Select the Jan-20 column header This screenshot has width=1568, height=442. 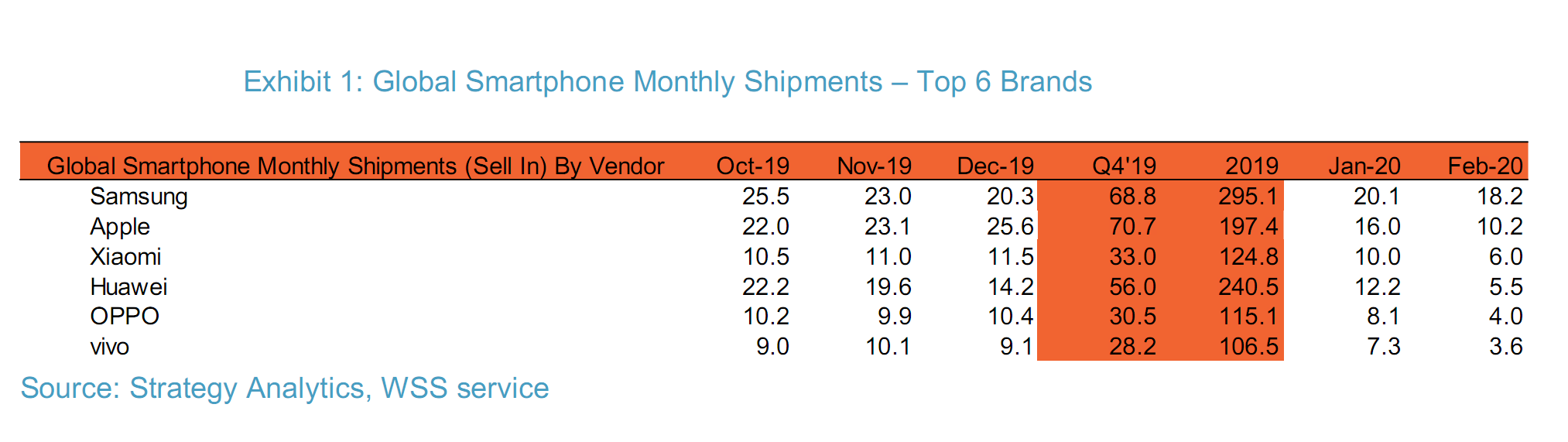click(x=1364, y=166)
